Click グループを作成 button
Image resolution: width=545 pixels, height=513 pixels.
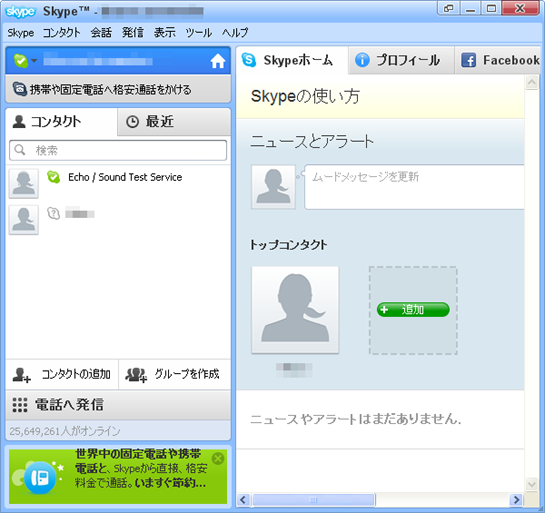pos(174,374)
